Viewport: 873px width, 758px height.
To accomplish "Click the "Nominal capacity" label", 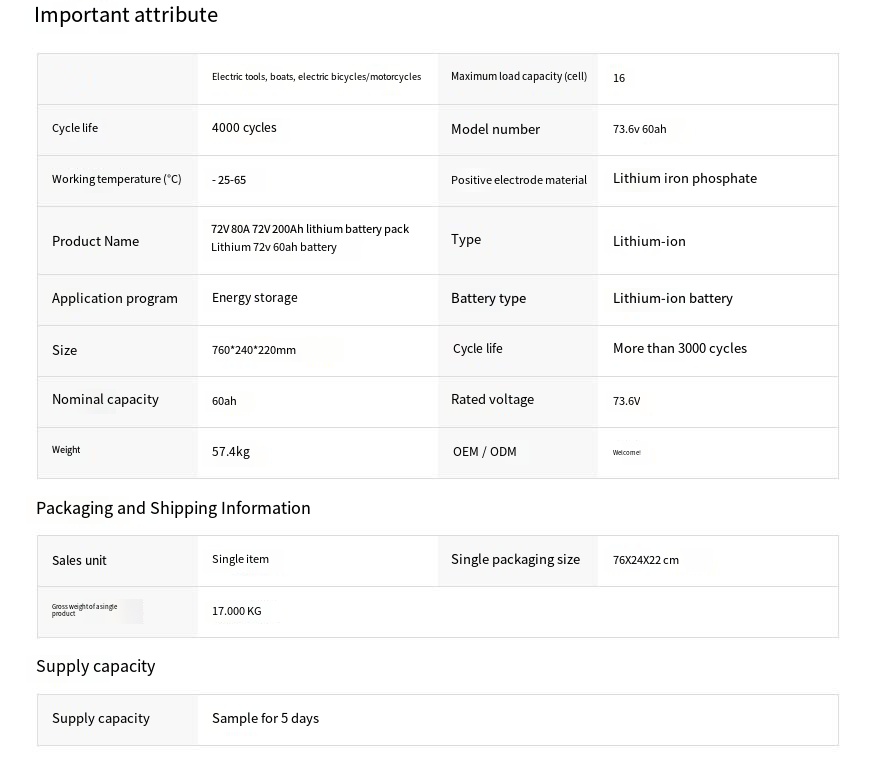I will [105, 400].
